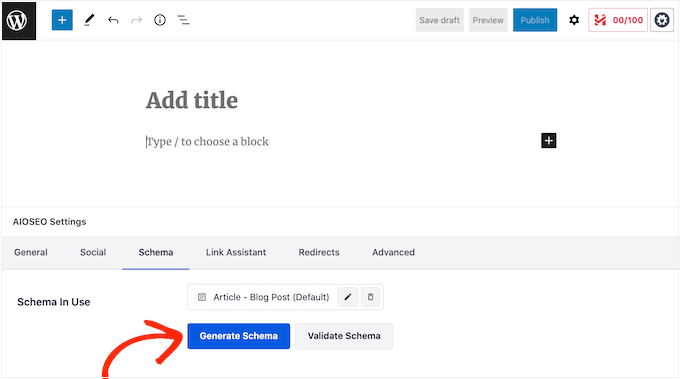Click the blue block inserter plus button
This screenshot has width=680, height=379.
[62, 20]
